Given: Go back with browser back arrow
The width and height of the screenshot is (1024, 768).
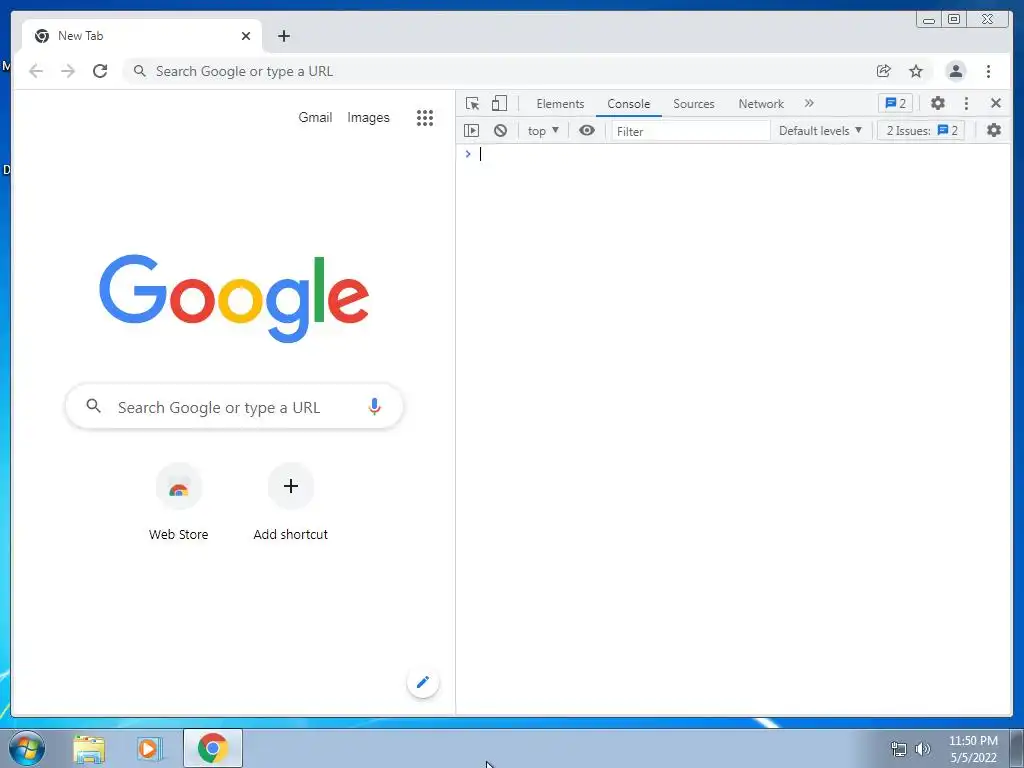Looking at the screenshot, I should click(x=36, y=71).
